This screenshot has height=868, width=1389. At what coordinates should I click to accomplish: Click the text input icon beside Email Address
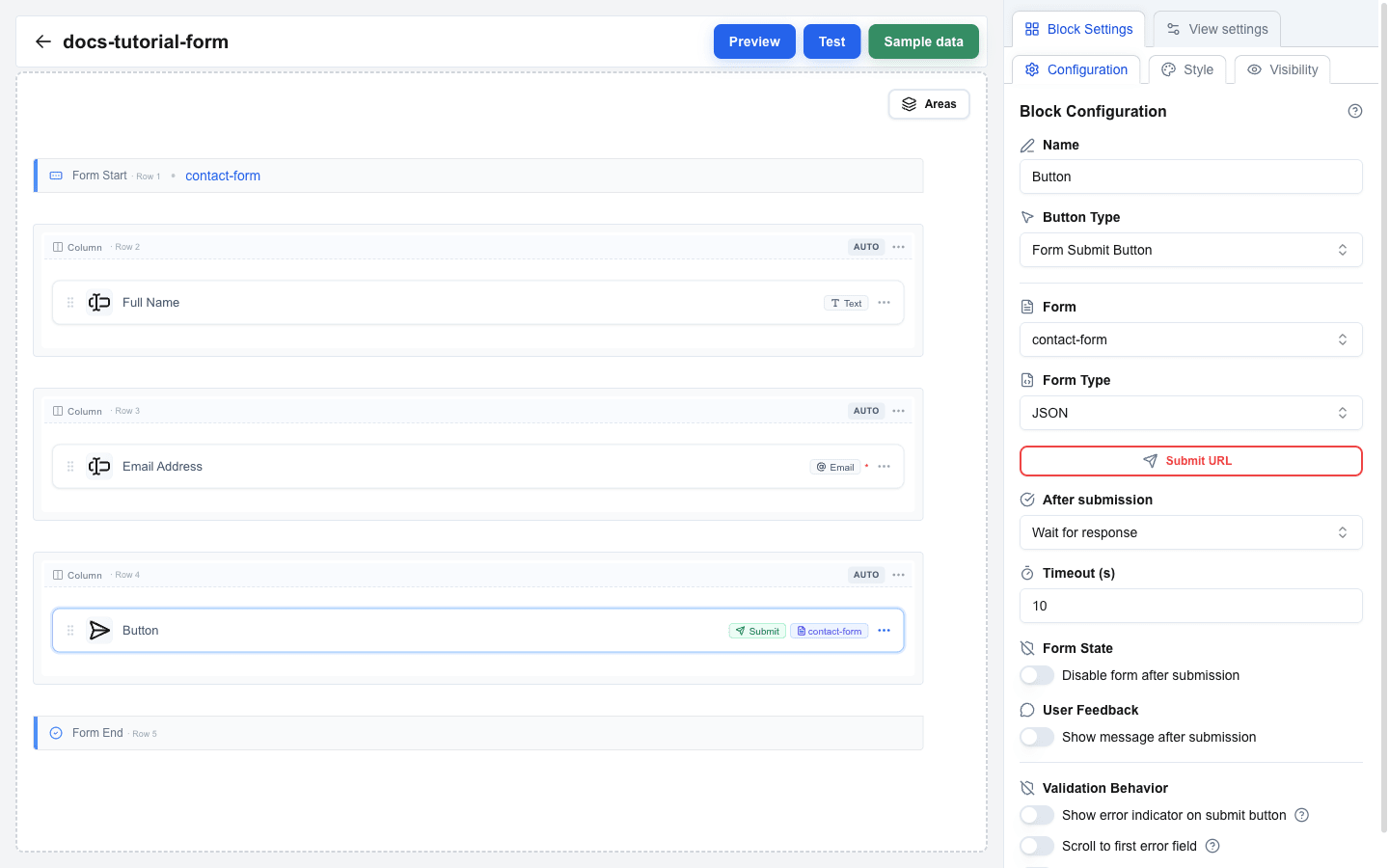click(x=99, y=467)
